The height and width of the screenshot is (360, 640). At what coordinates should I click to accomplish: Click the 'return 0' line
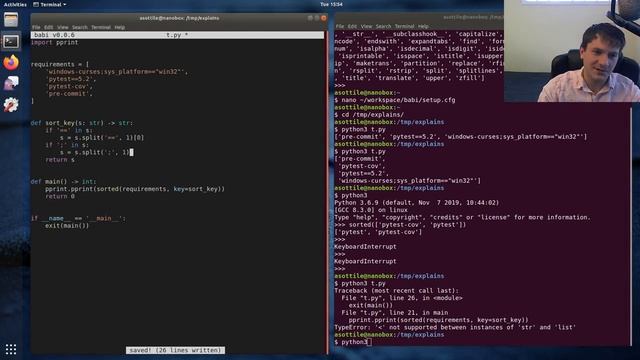[x=60, y=197]
